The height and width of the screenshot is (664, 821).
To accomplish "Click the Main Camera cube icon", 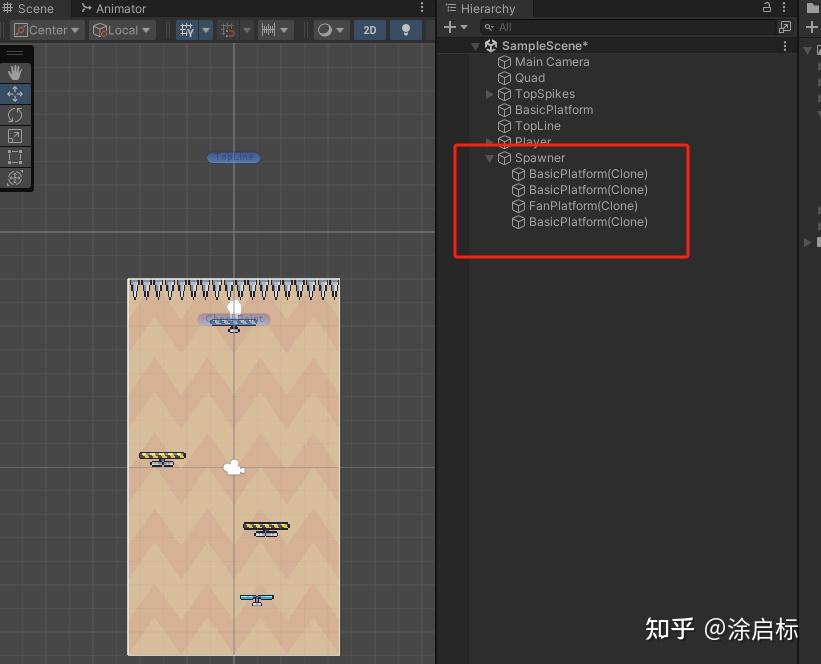I will 504,62.
